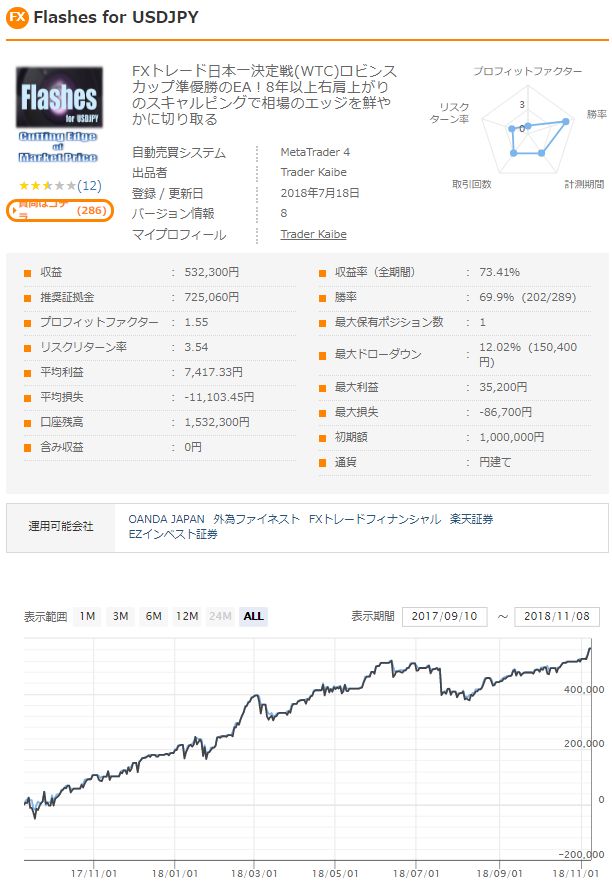Click the Flashes for USDJPY page title
The height and width of the screenshot is (885, 612).
116,18
